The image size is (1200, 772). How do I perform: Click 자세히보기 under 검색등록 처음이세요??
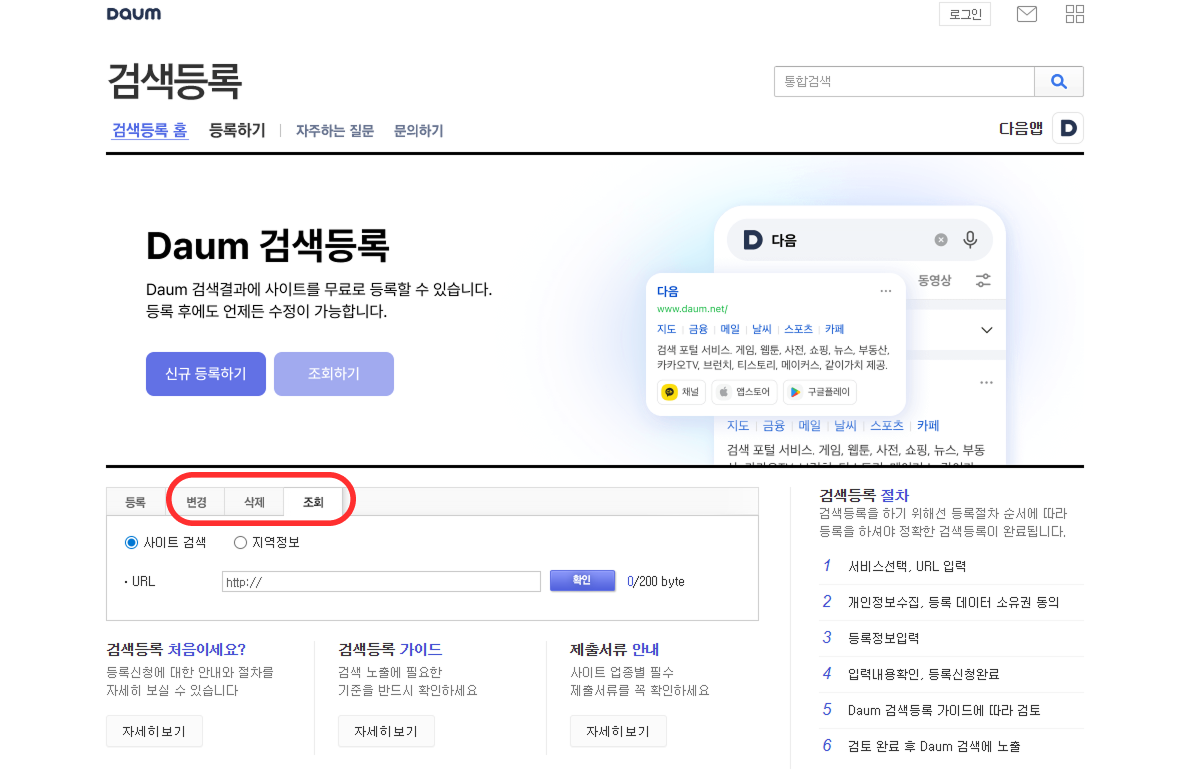(x=154, y=731)
